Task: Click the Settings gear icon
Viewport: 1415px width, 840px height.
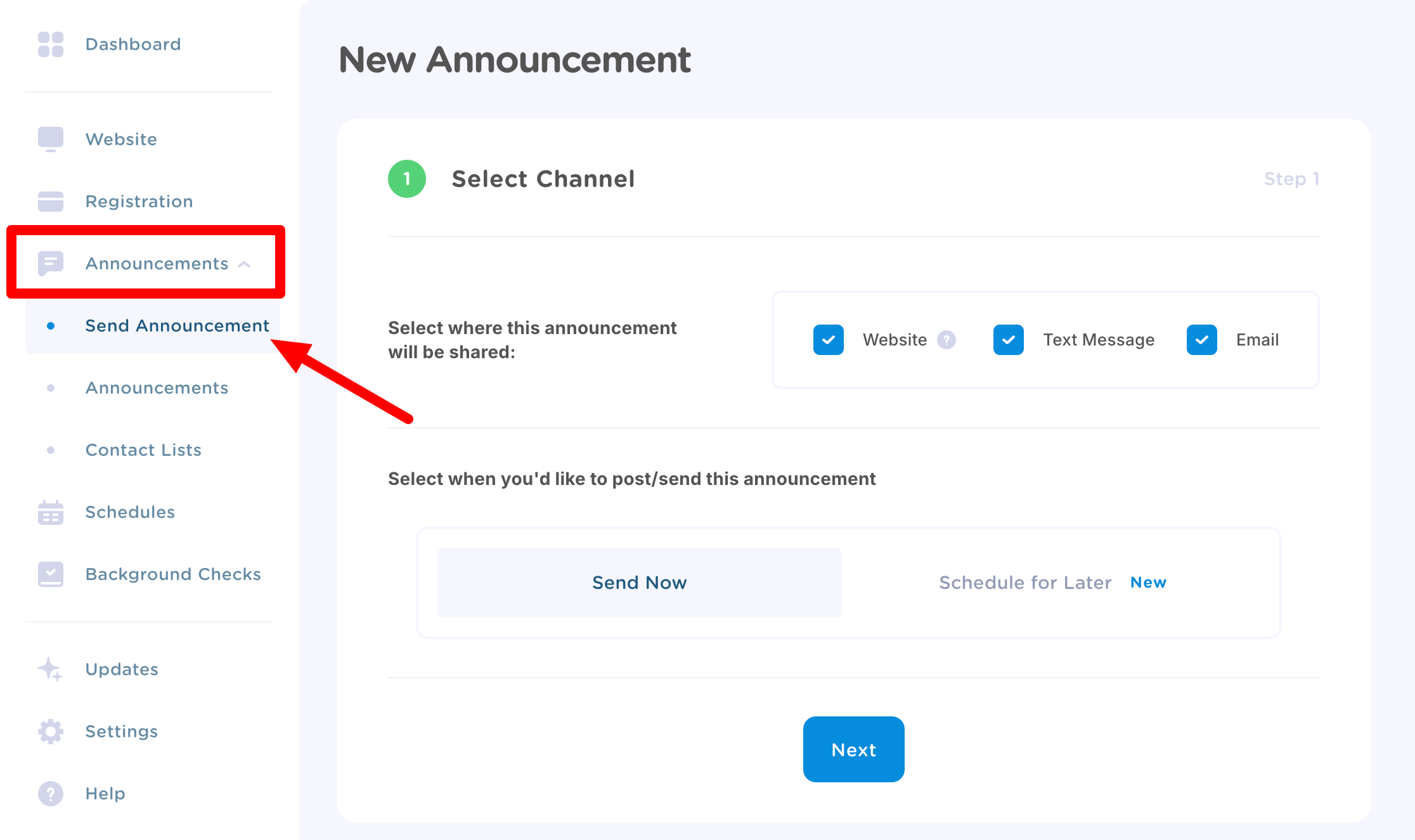Action: point(51,731)
